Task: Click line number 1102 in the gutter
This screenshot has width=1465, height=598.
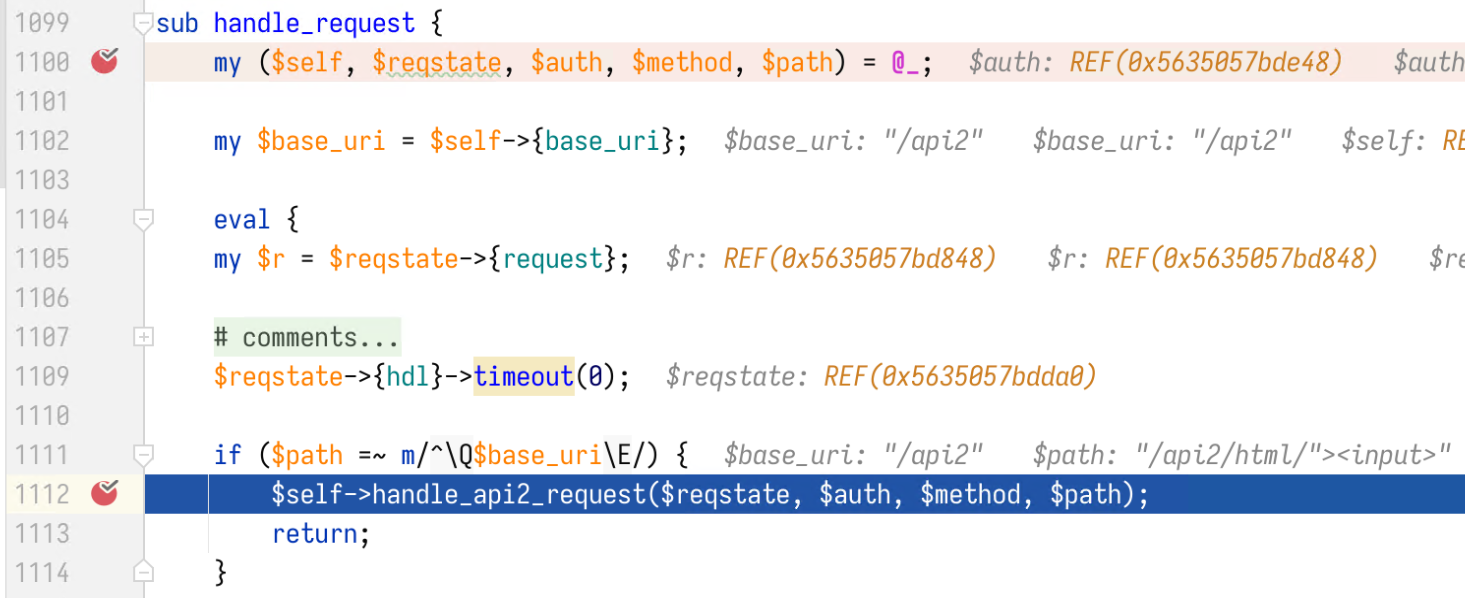Action: (42, 141)
